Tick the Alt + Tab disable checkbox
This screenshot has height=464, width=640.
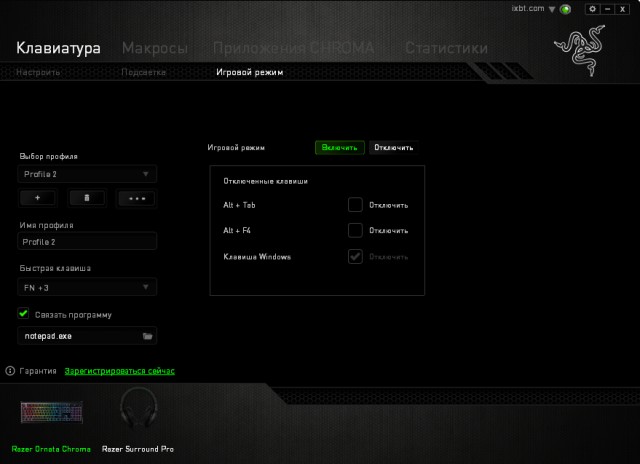pos(355,205)
